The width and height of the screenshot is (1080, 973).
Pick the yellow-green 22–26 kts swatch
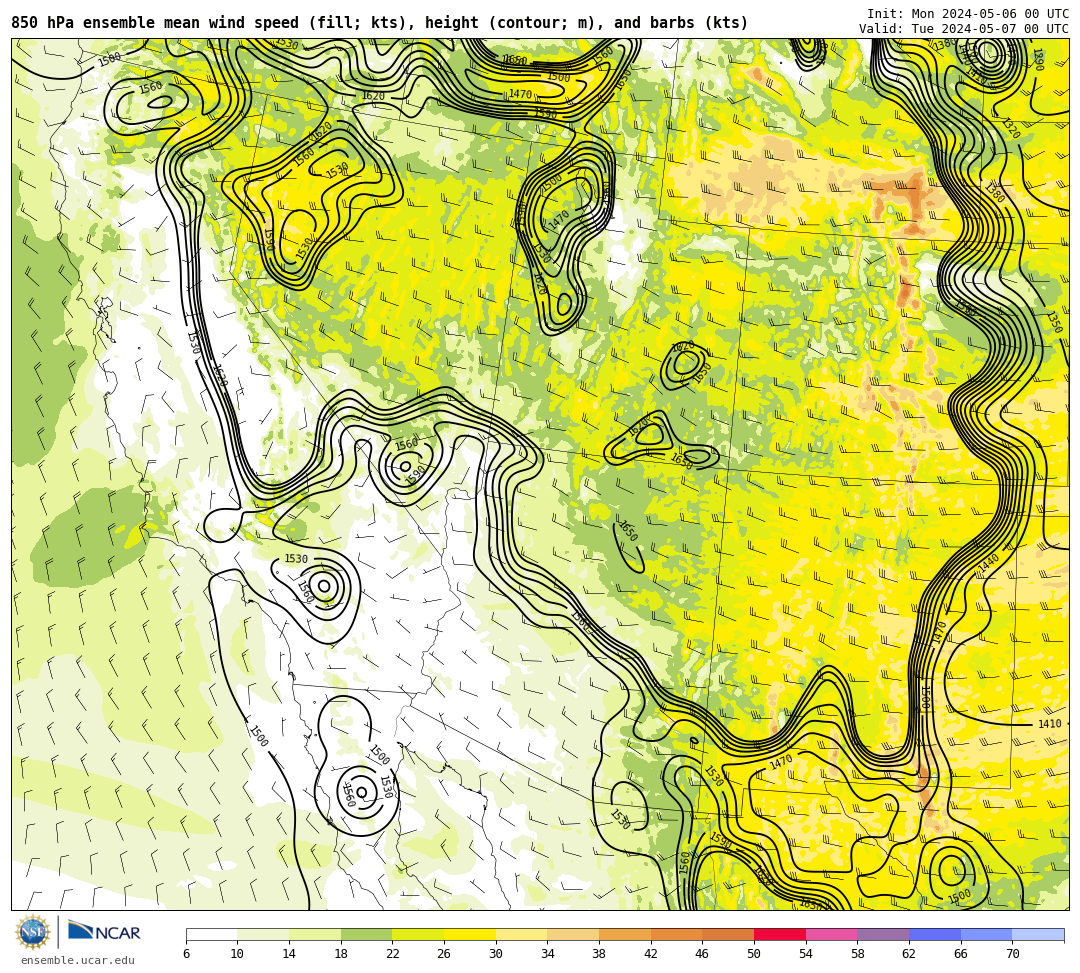click(x=418, y=934)
